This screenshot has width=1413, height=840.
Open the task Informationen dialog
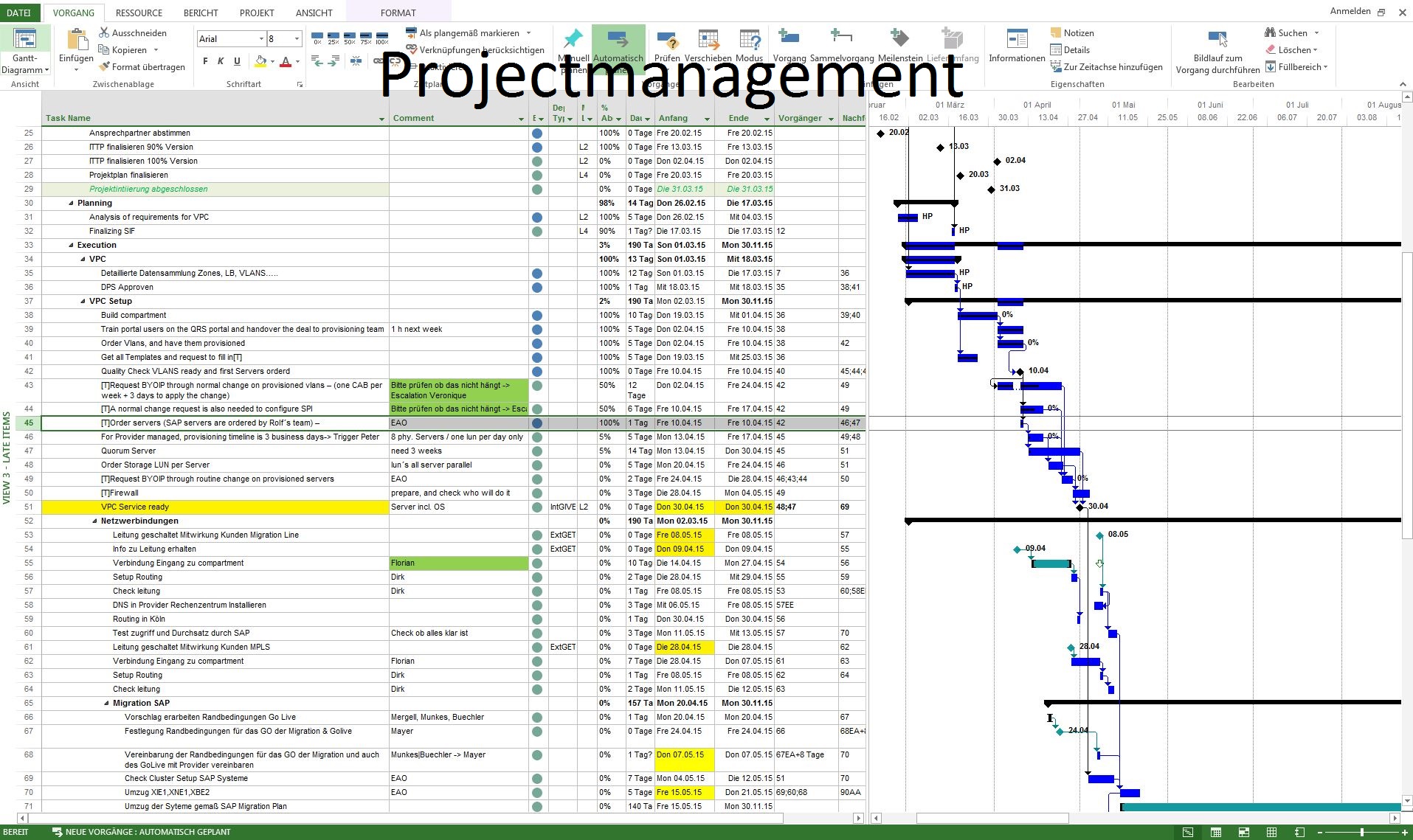[1016, 46]
